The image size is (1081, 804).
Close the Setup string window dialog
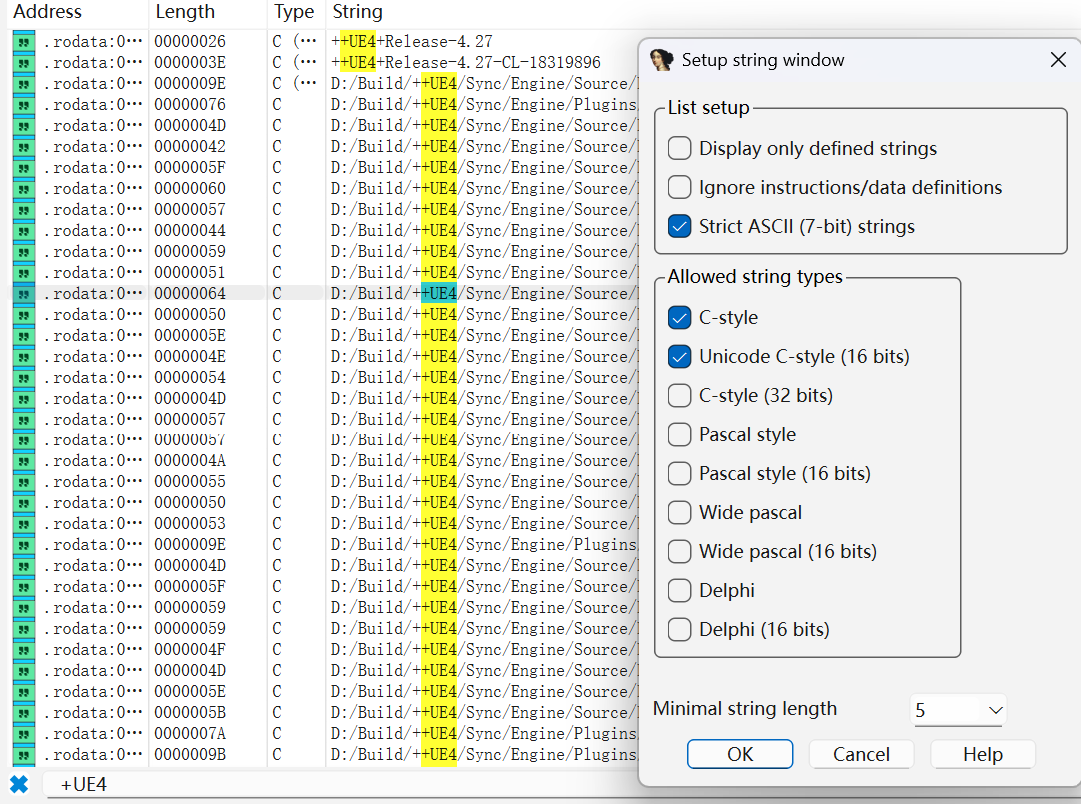(x=1058, y=60)
